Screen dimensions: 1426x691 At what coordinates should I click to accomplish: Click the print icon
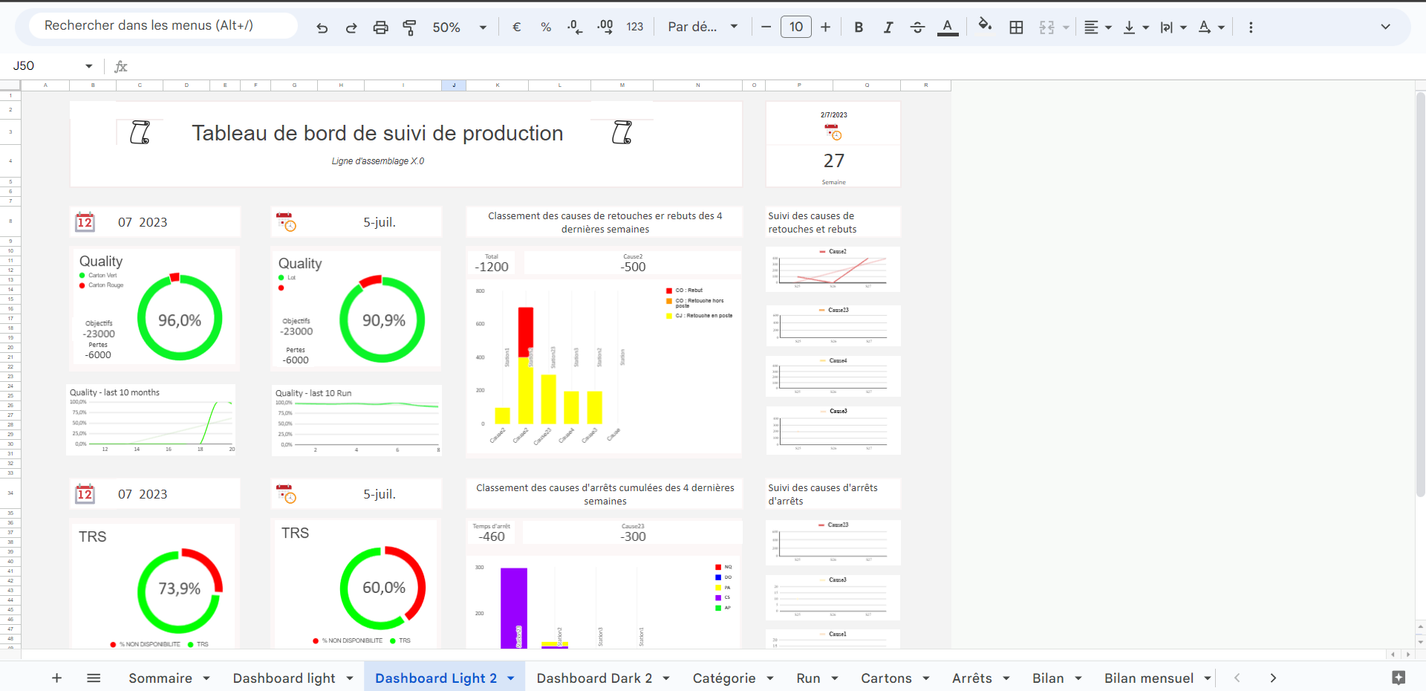pyautogui.click(x=380, y=27)
